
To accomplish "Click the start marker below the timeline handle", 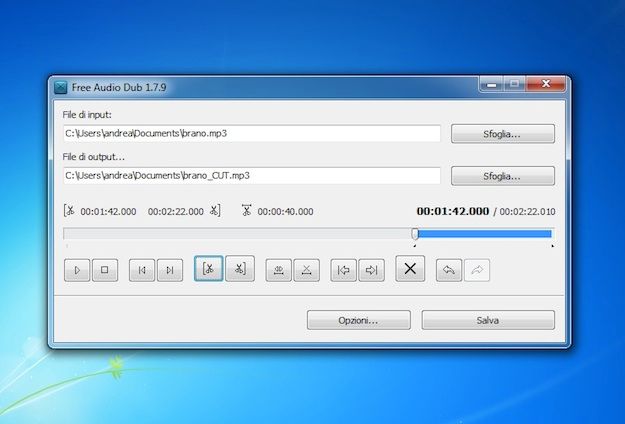I will [x=415, y=246].
